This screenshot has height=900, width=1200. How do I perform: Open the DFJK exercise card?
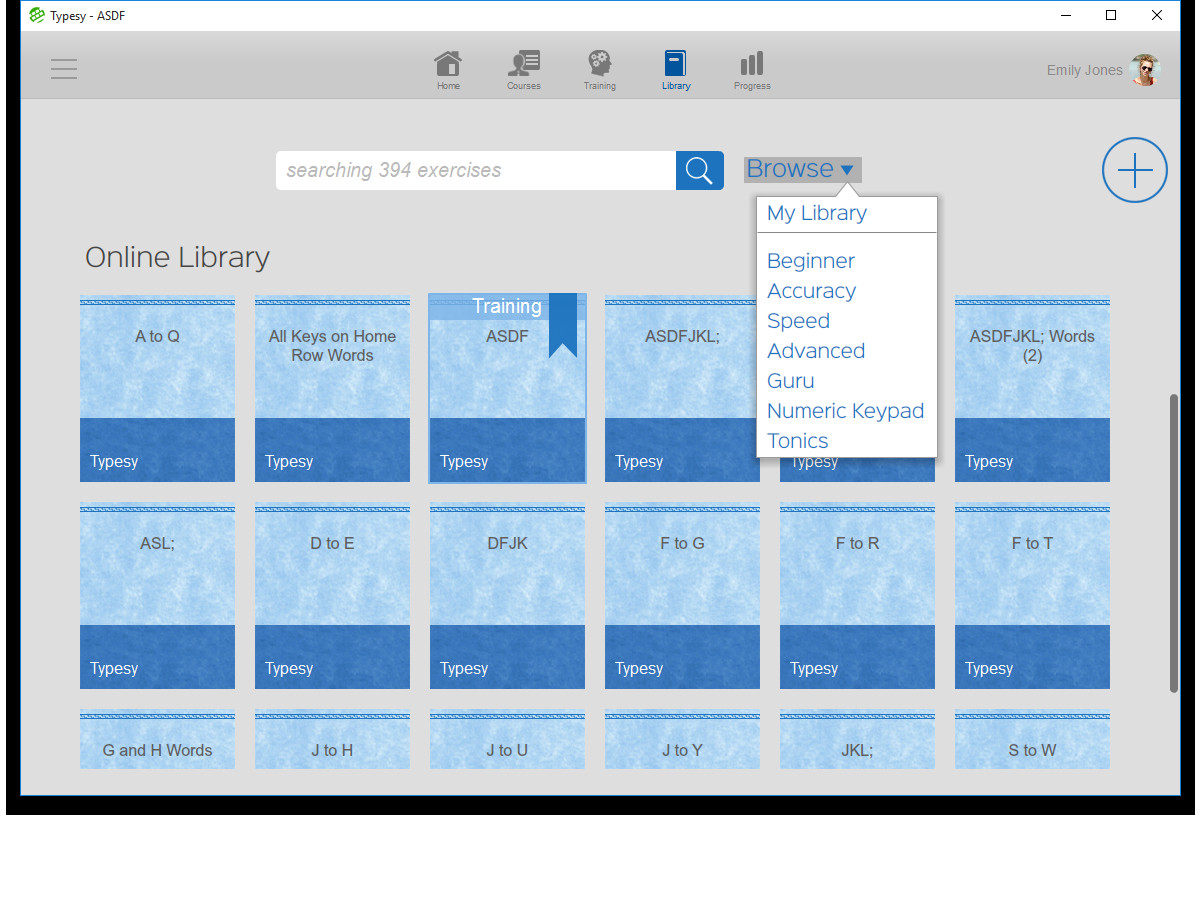pyautogui.click(x=507, y=596)
